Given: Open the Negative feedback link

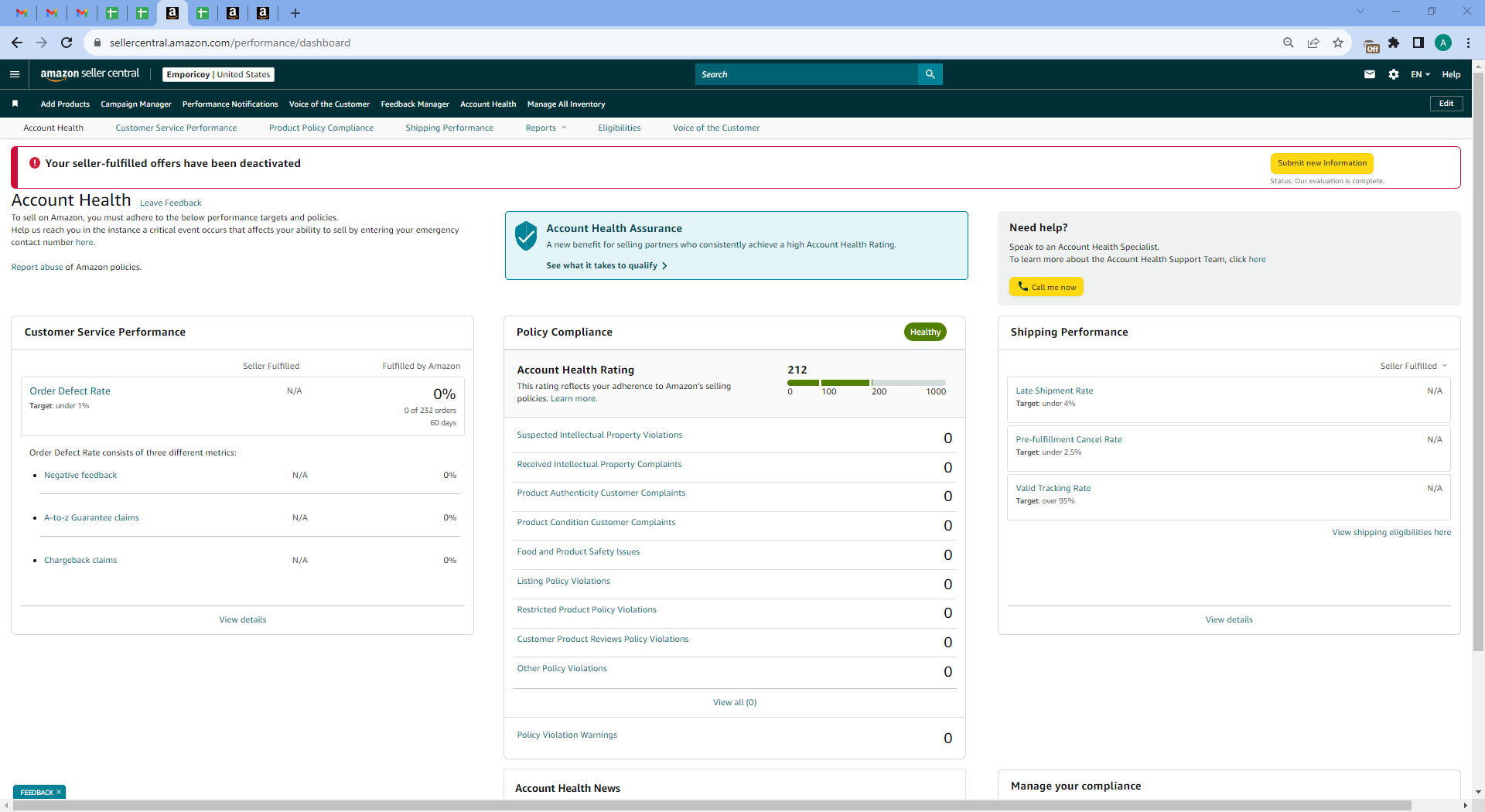Looking at the screenshot, I should pos(80,475).
